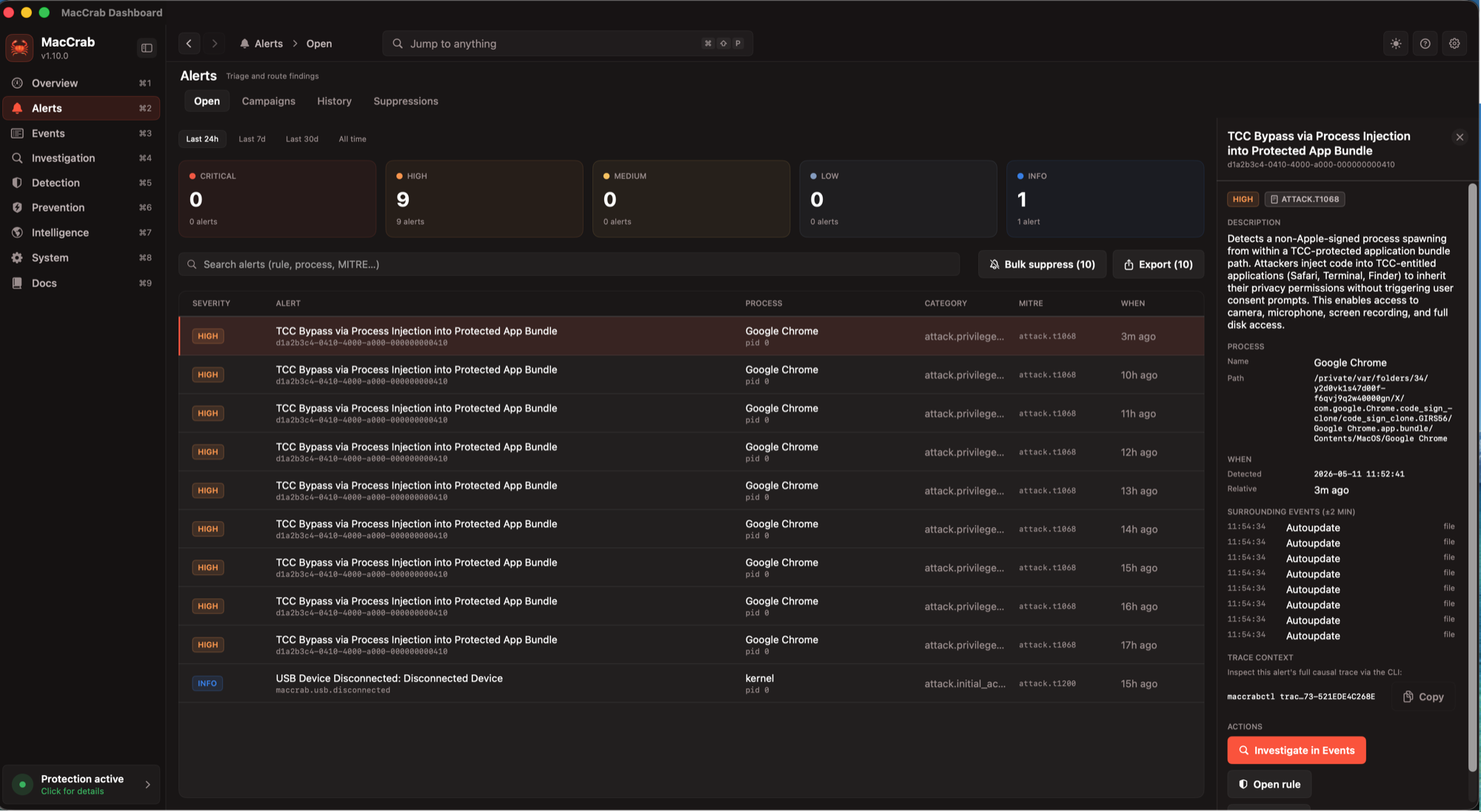Click the ATTACK.T1068 technique badge
The height and width of the screenshot is (812, 1481).
point(1304,199)
